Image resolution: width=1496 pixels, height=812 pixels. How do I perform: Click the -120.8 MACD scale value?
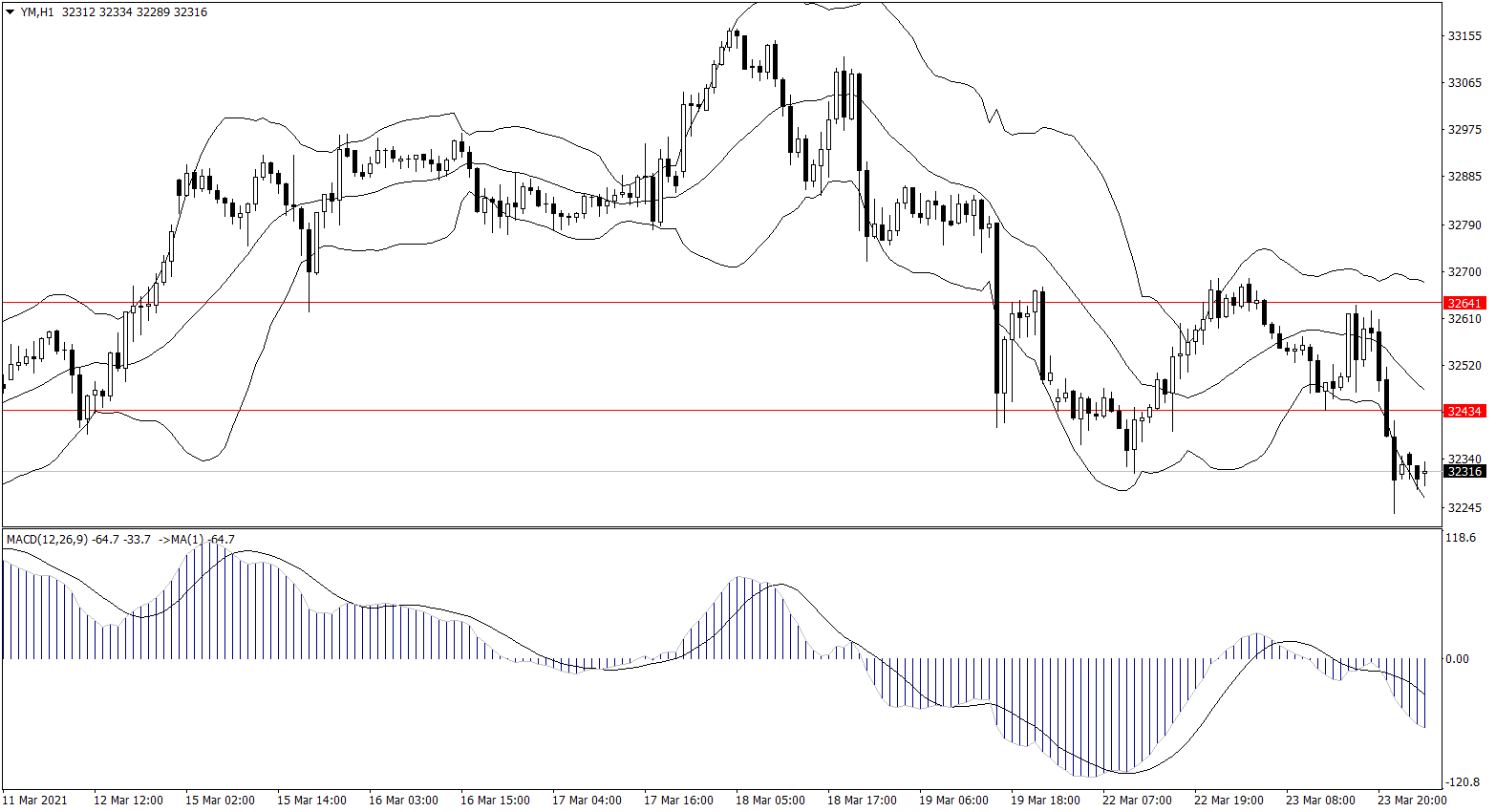tap(1461, 781)
